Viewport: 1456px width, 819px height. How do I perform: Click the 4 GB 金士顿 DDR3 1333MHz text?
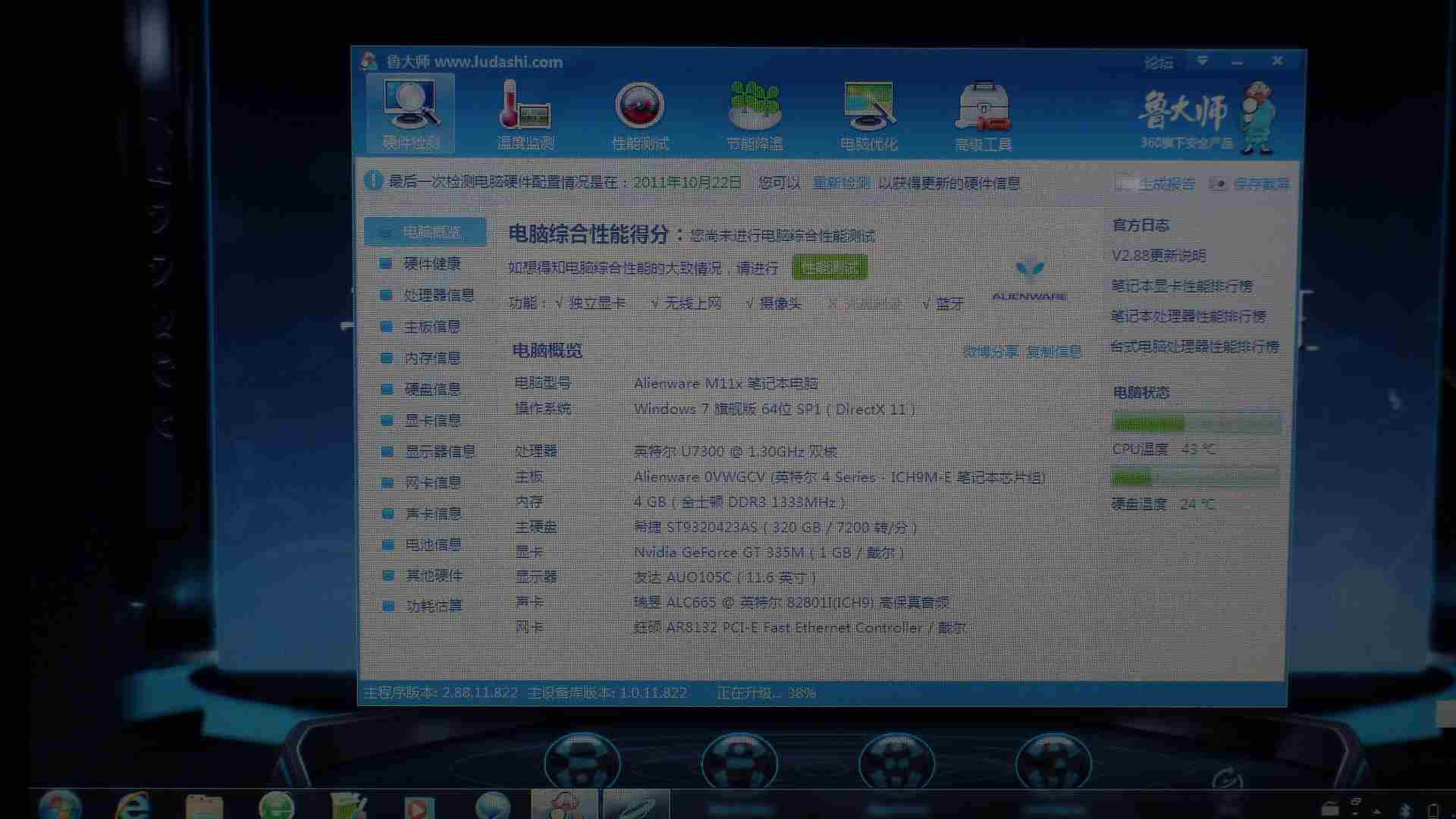point(739,503)
